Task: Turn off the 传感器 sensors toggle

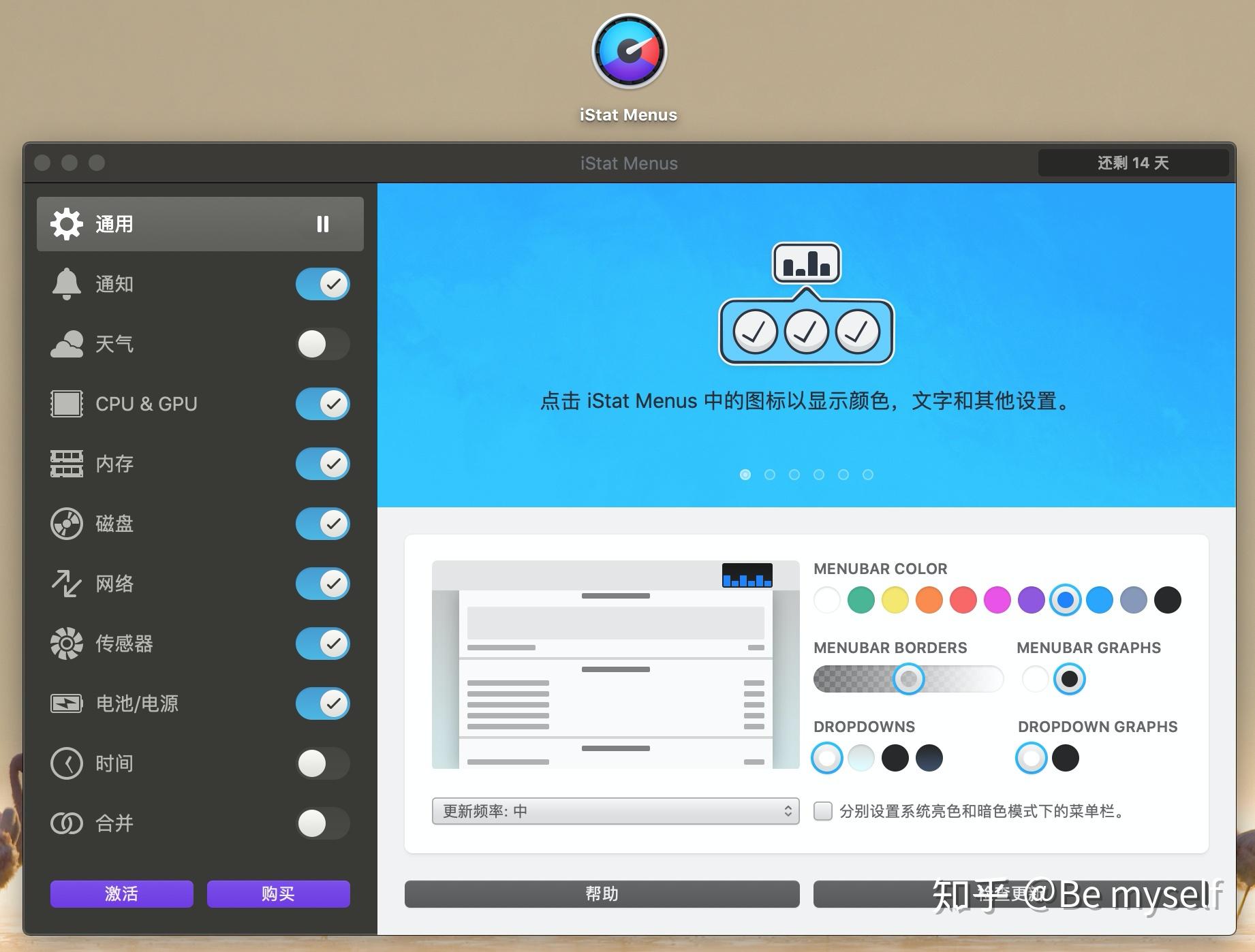Action: 323,644
